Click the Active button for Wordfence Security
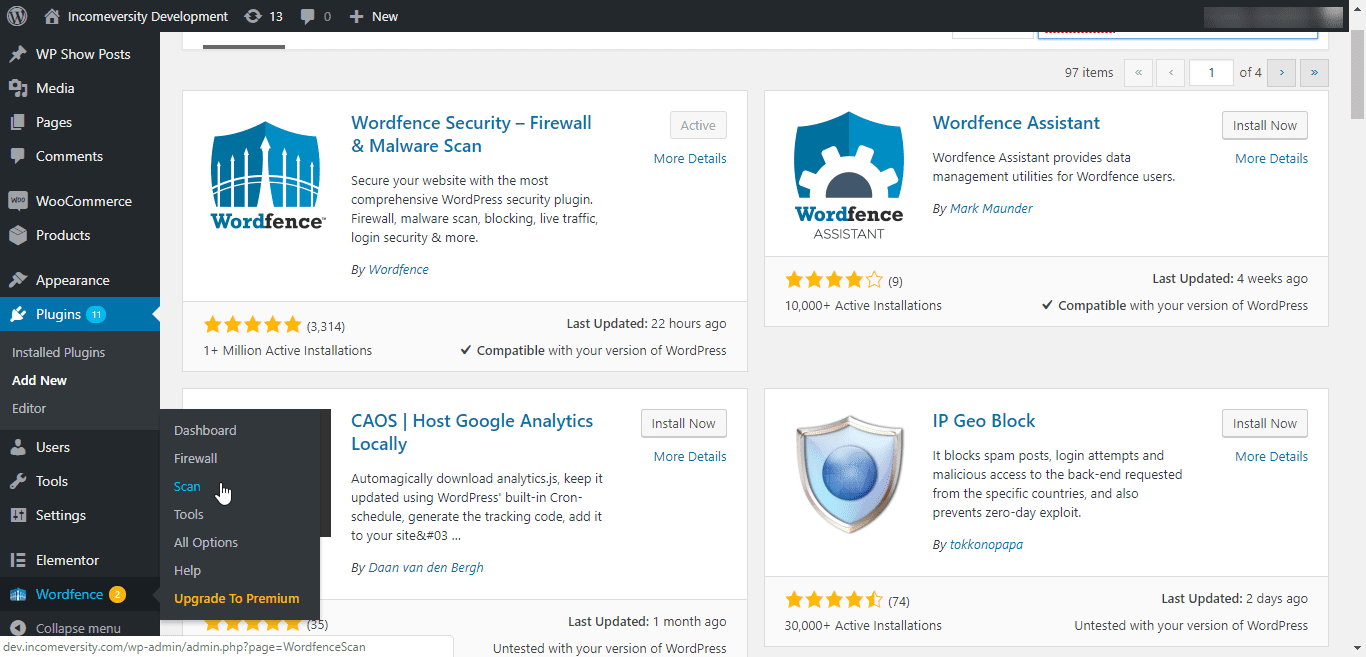The height and width of the screenshot is (657, 1366). [698, 125]
